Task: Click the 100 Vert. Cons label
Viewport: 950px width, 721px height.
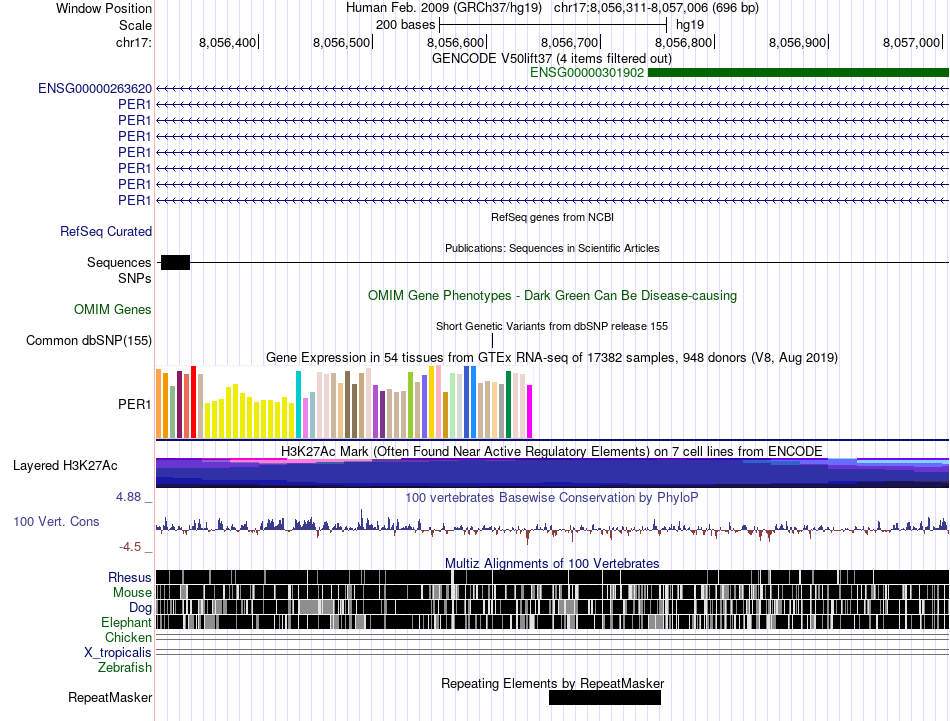Action: (x=56, y=521)
